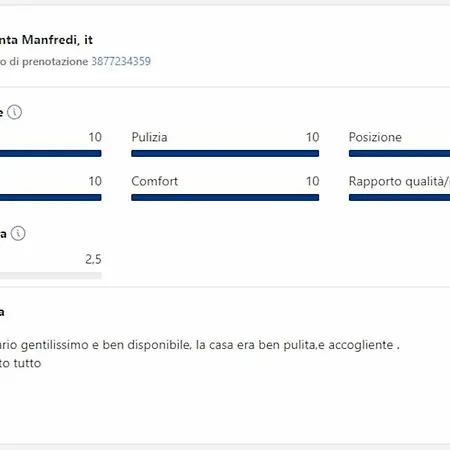This screenshot has height=450, width=450.
Task: Select the Comfort rating bar
Action: (x=225, y=198)
